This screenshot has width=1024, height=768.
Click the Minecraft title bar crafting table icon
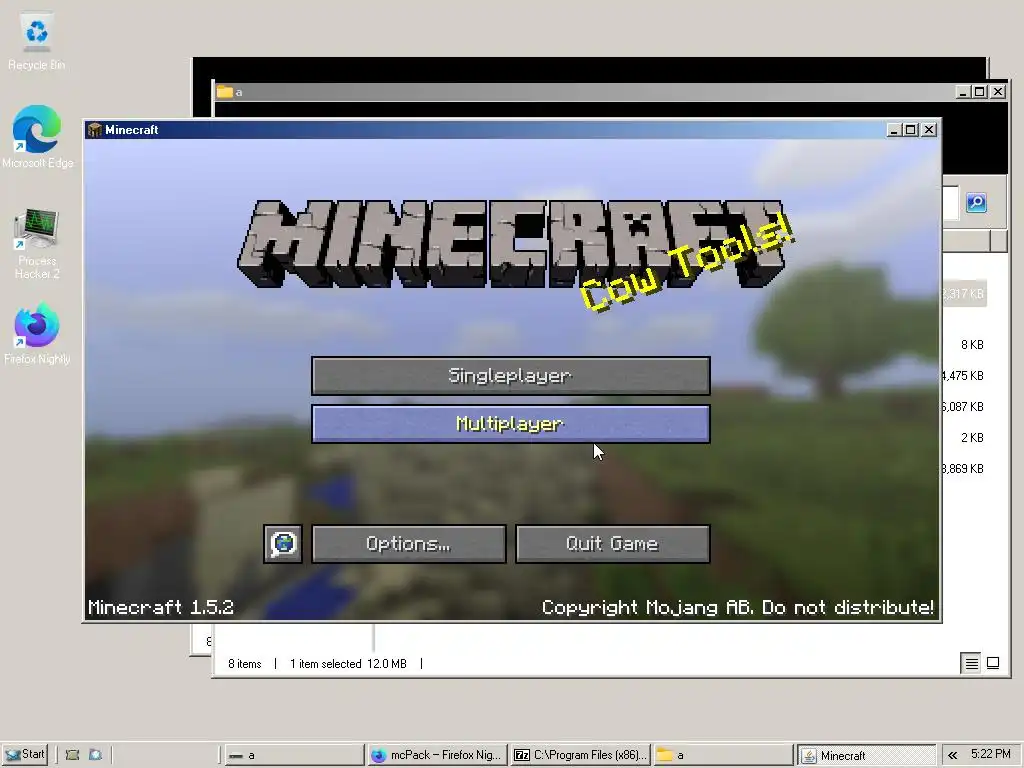coord(95,130)
